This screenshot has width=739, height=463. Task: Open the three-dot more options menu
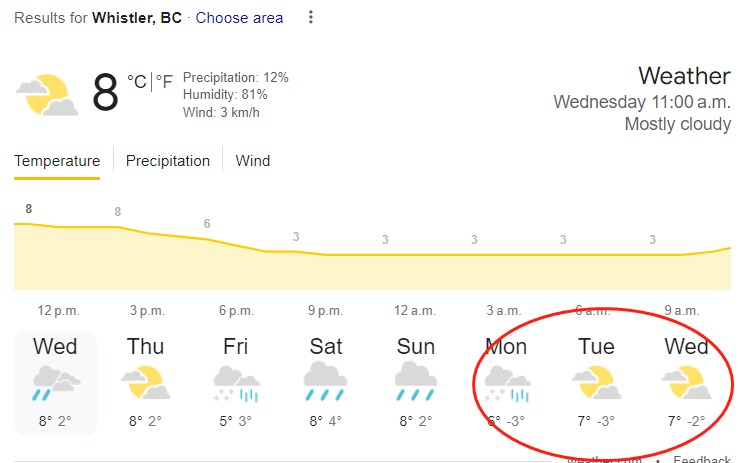point(311,17)
